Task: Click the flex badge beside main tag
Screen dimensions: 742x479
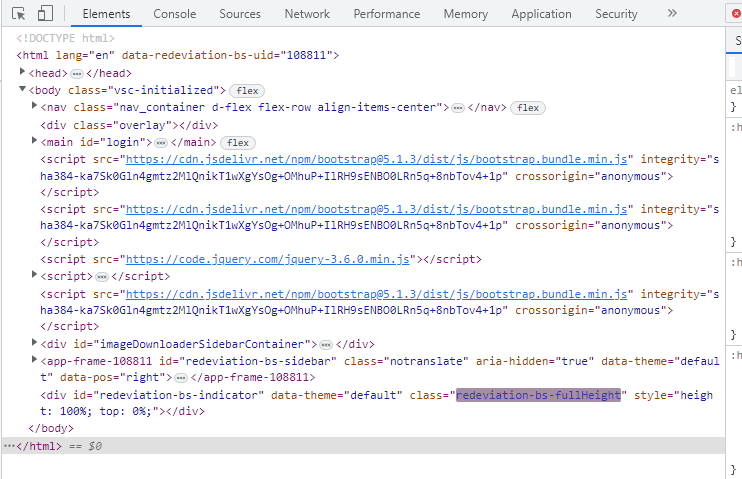Action: pyautogui.click(x=238, y=142)
